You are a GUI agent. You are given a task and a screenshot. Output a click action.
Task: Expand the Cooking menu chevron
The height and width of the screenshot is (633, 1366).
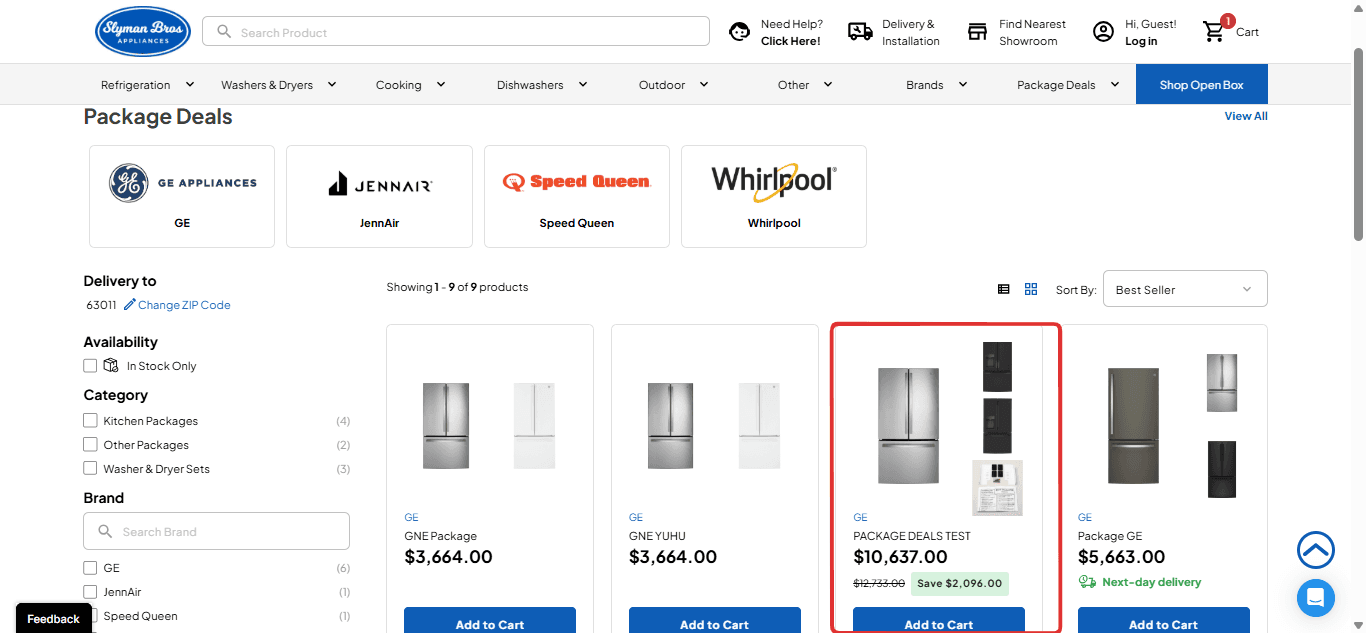(x=441, y=85)
